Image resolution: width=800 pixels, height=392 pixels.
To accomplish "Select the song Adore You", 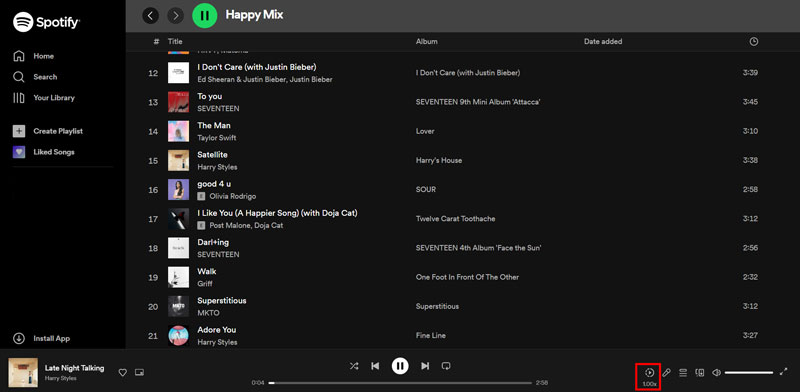I will [x=217, y=330].
